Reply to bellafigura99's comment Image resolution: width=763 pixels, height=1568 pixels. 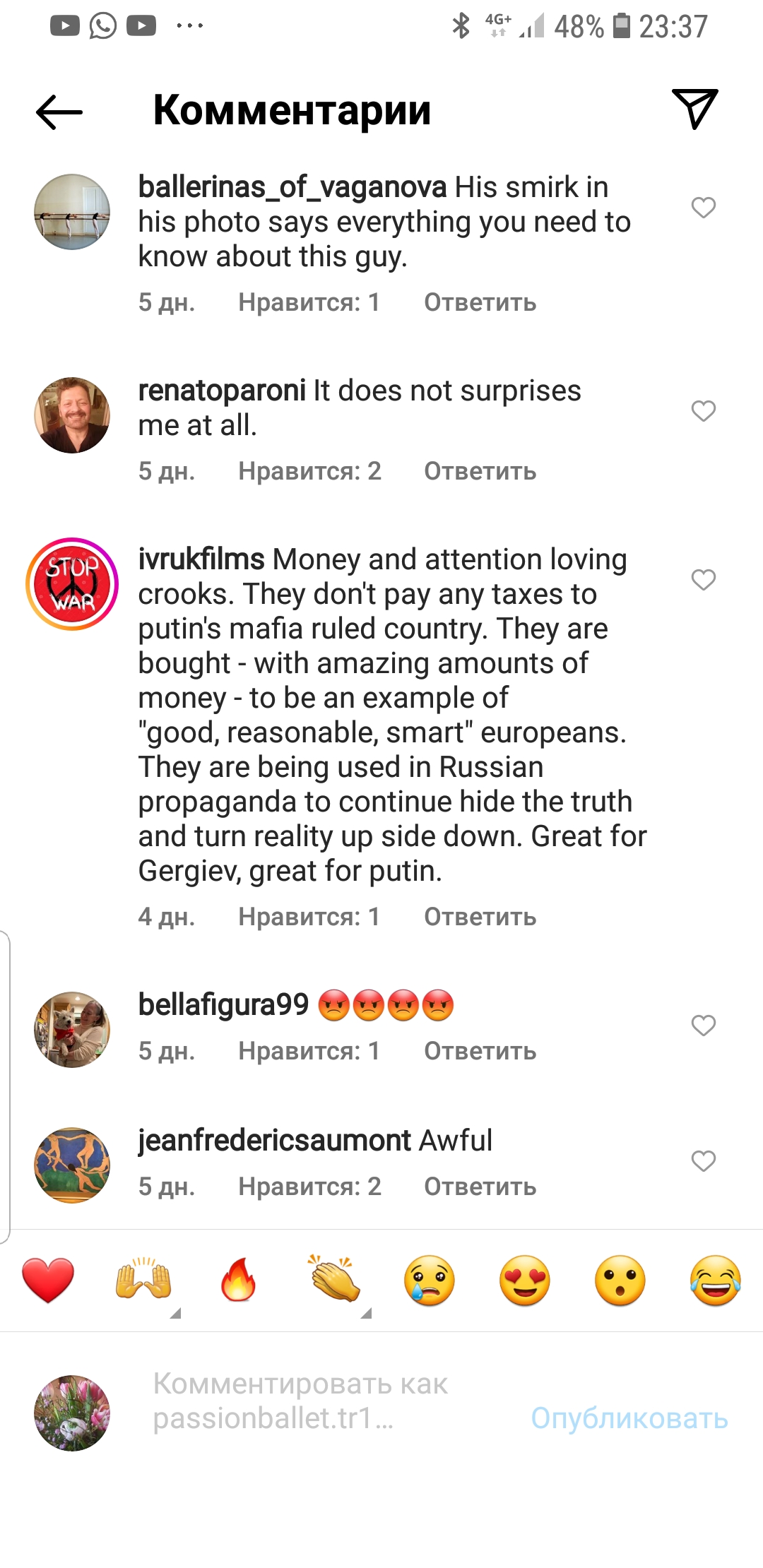point(480,1051)
